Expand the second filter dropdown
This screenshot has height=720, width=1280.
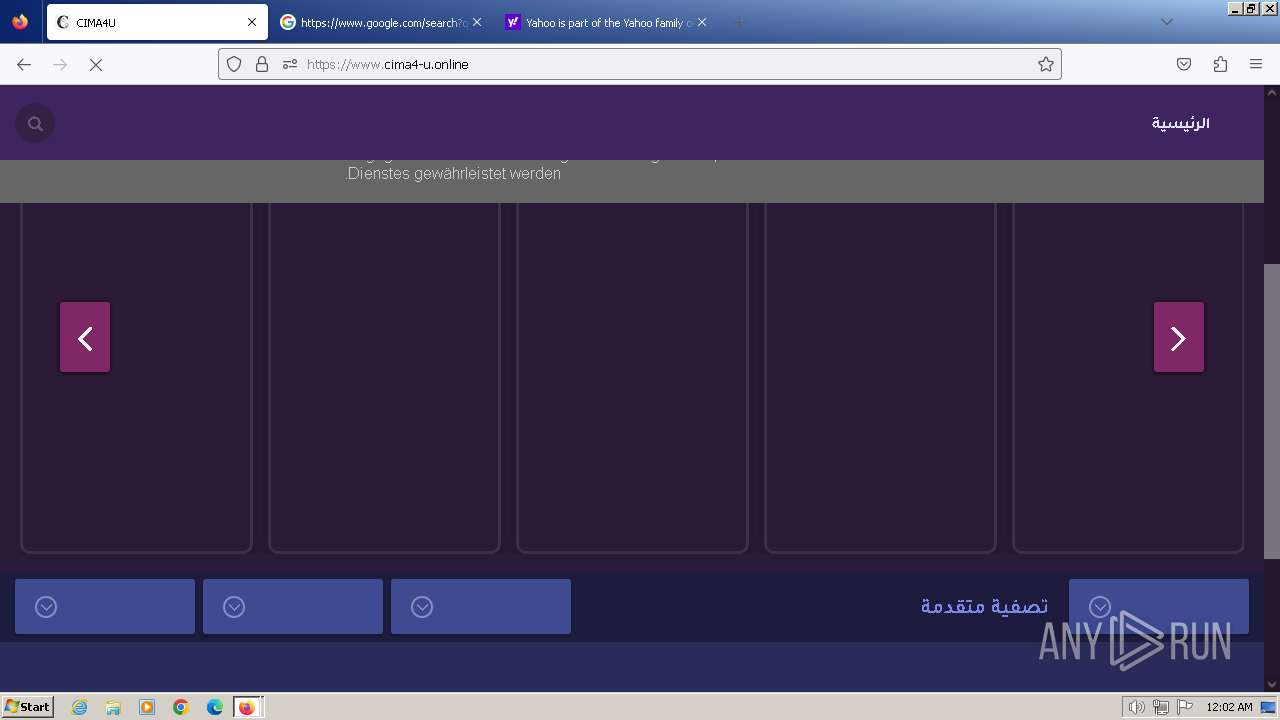[x=293, y=607]
